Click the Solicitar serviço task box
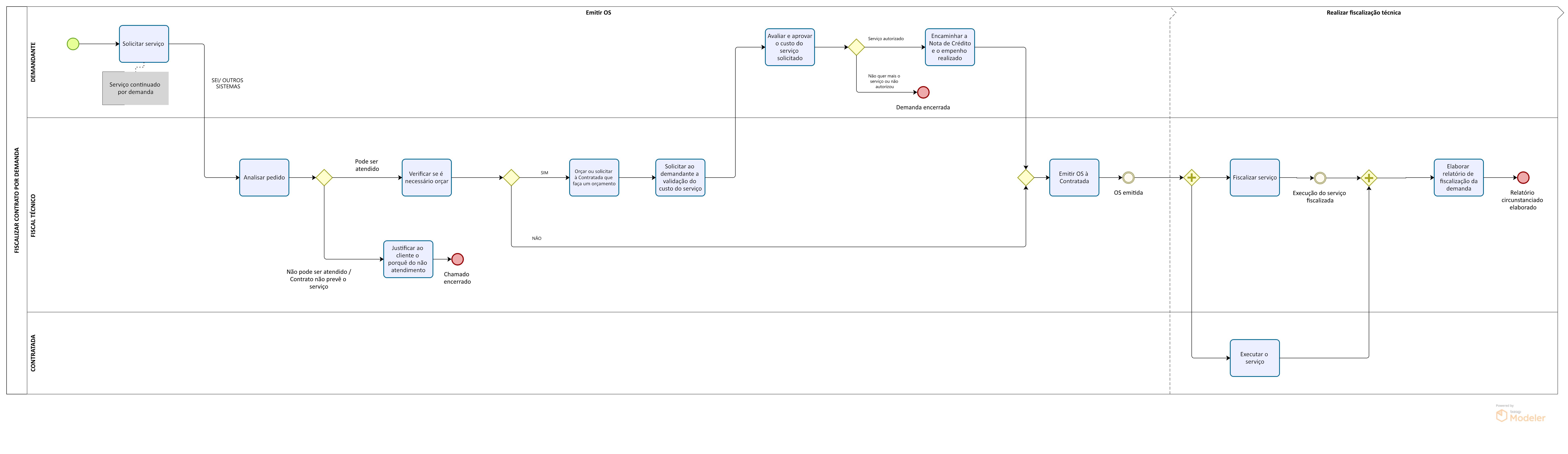Screen dimensions: 1568x454 pyautogui.click(x=144, y=44)
